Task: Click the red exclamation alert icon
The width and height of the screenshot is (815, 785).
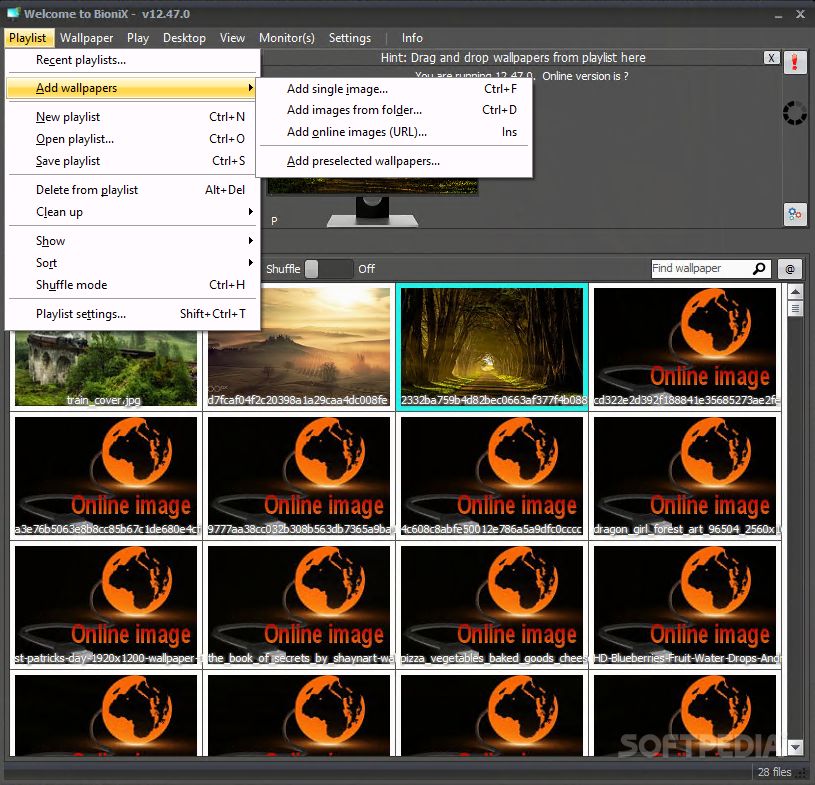Action: point(795,63)
